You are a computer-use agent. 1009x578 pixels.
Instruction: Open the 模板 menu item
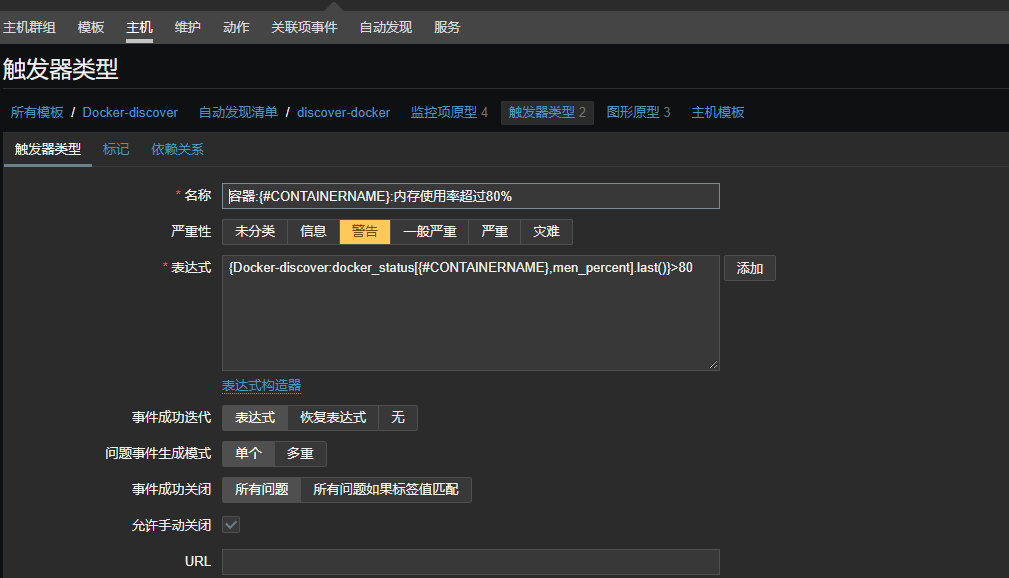click(x=91, y=27)
